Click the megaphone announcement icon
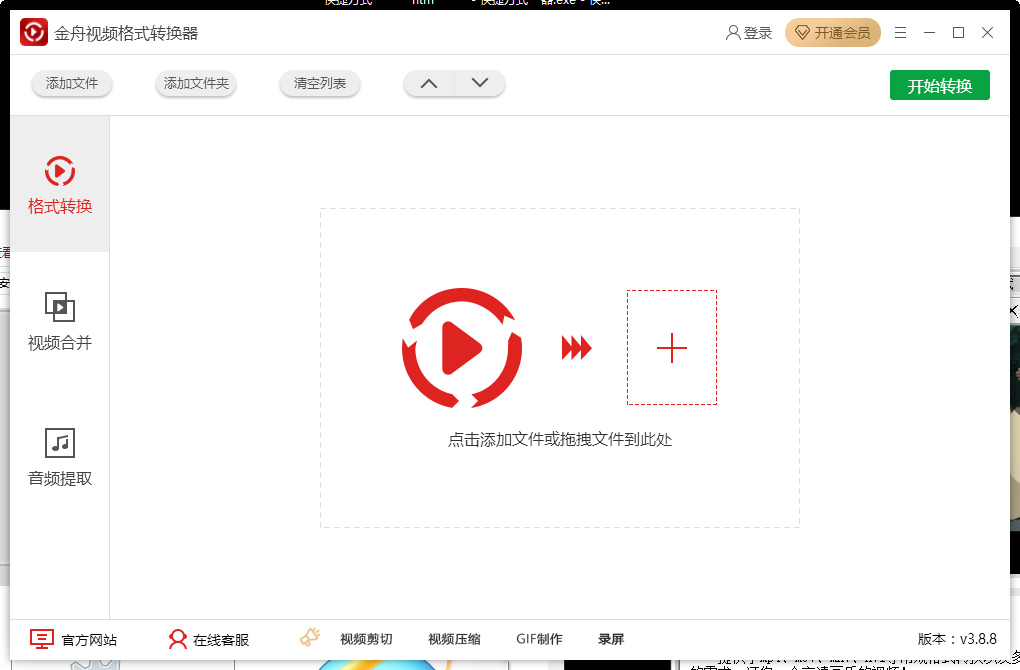This screenshot has width=1020, height=670. (310, 637)
